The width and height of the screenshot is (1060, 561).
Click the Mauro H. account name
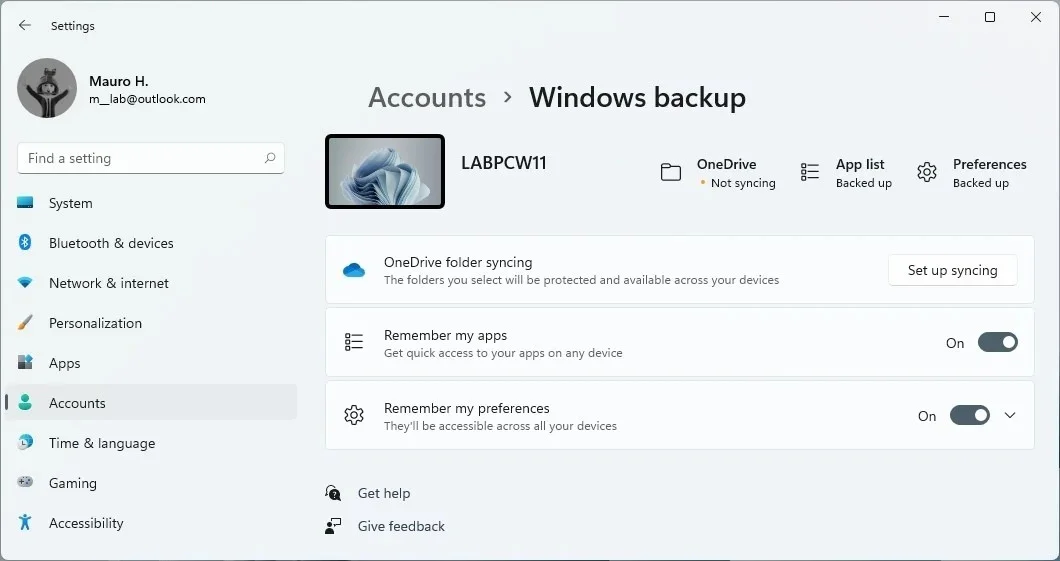pos(119,81)
